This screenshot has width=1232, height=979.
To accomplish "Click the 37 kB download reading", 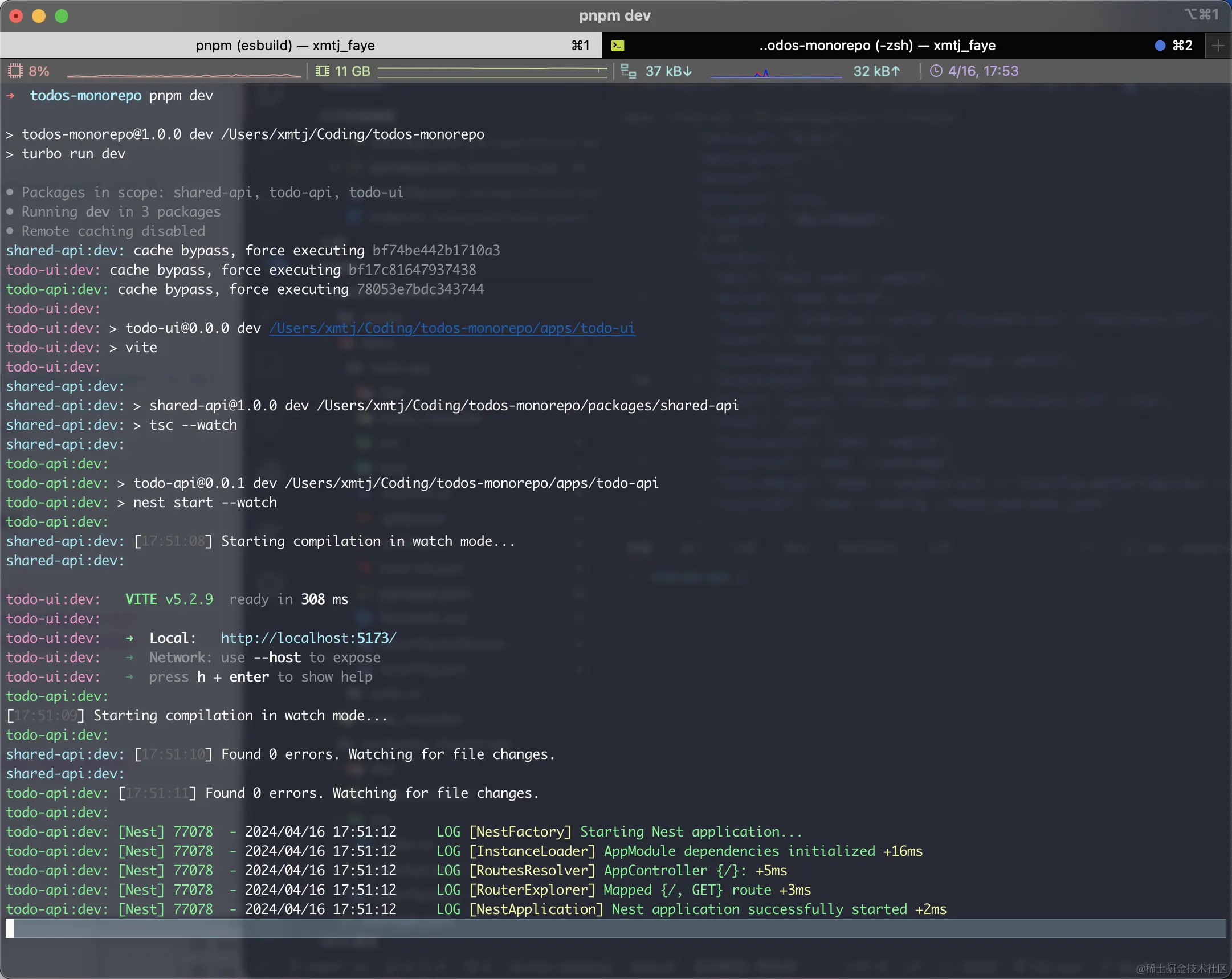I will (x=668, y=71).
